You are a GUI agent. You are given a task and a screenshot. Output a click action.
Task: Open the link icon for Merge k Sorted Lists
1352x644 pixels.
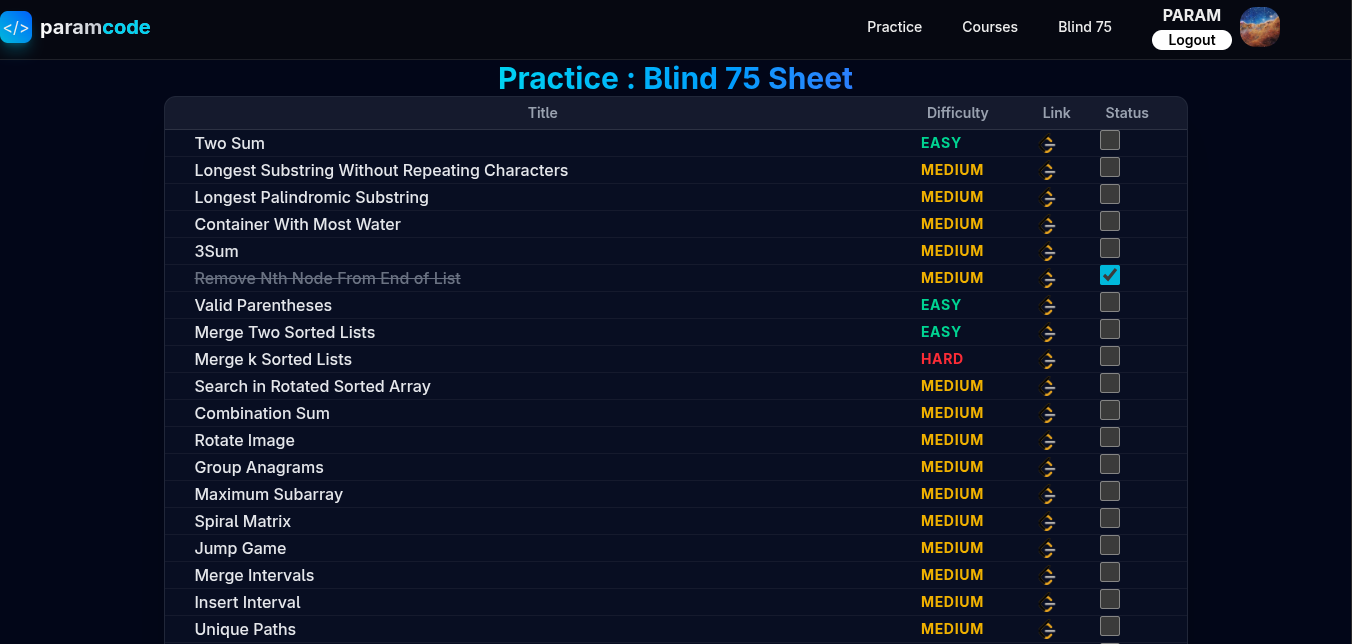tap(1049, 361)
